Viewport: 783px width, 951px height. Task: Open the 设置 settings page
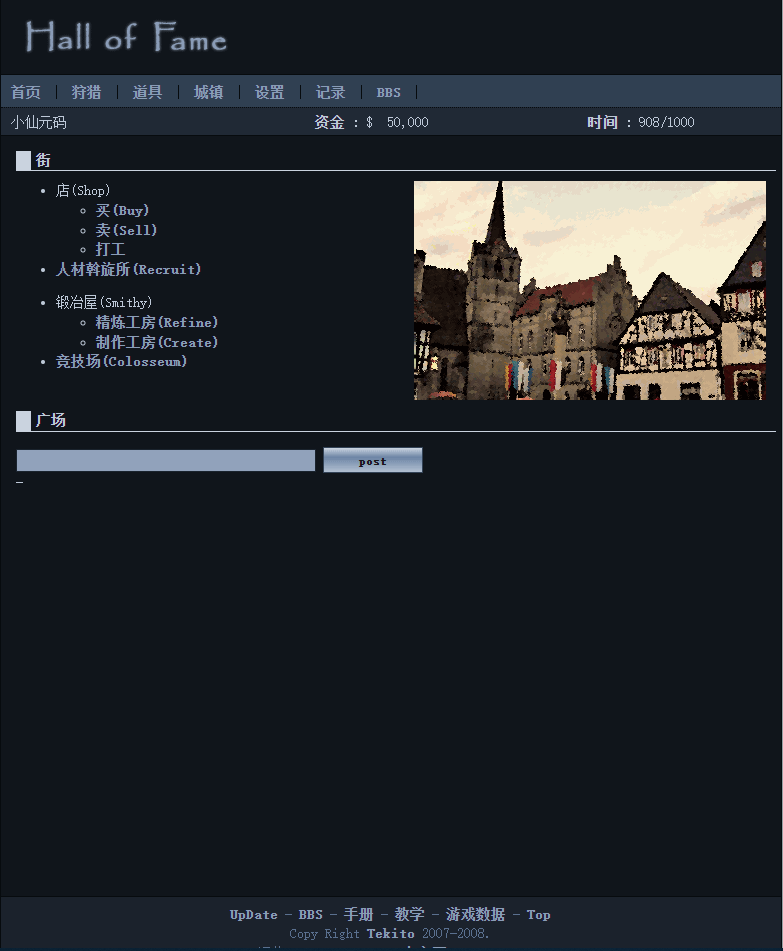tap(269, 92)
